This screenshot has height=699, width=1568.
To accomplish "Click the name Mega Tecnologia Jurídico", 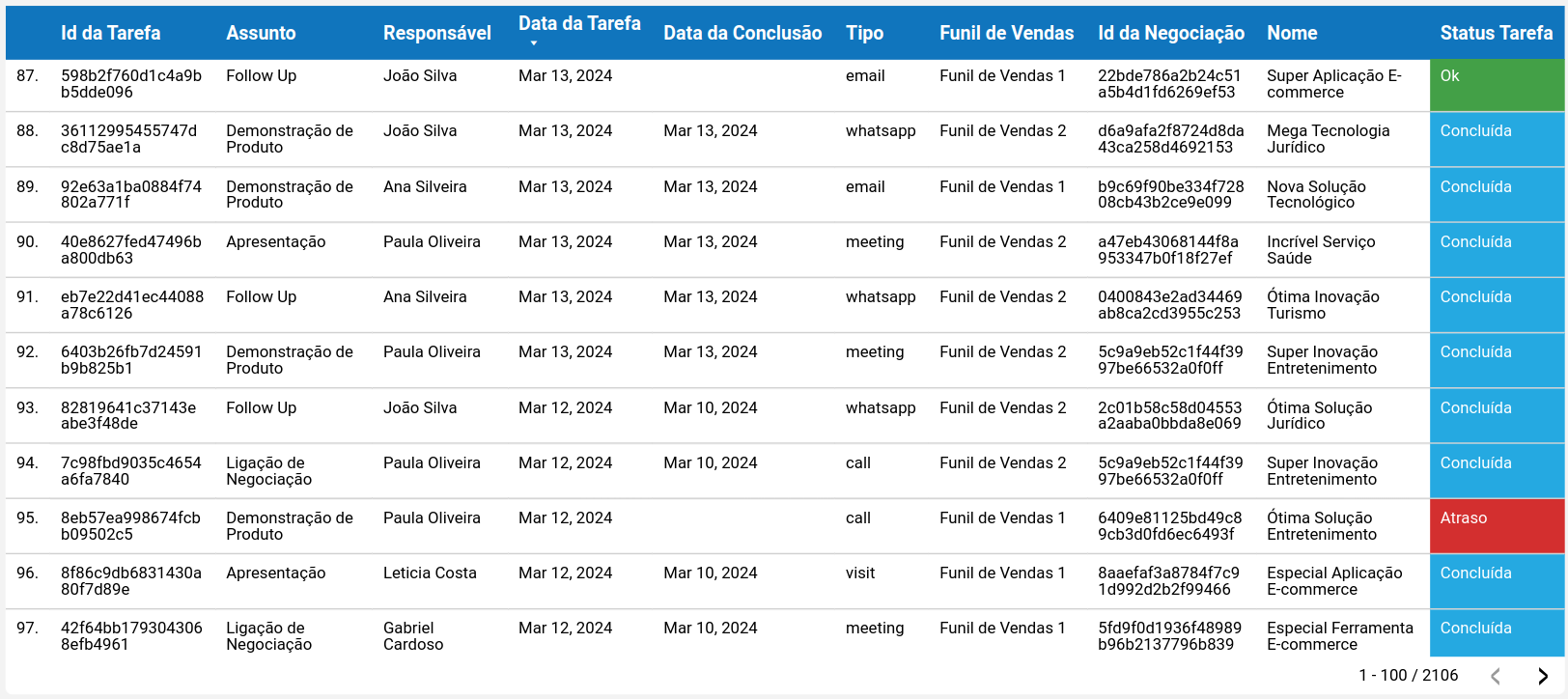I will pos(1329,139).
